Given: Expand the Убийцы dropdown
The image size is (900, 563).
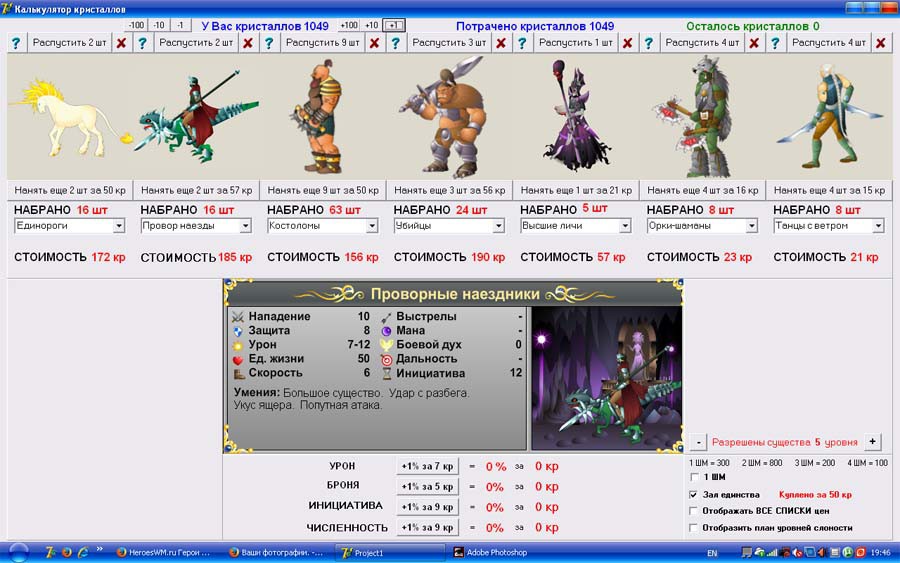Looking at the screenshot, I should click(x=498, y=226).
